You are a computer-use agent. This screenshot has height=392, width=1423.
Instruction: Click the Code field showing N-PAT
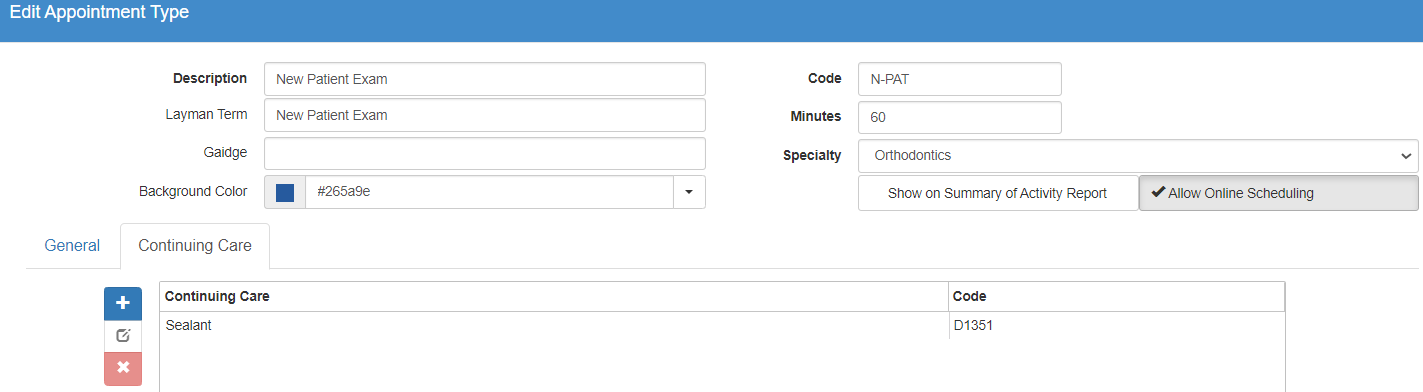pos(960,79)
